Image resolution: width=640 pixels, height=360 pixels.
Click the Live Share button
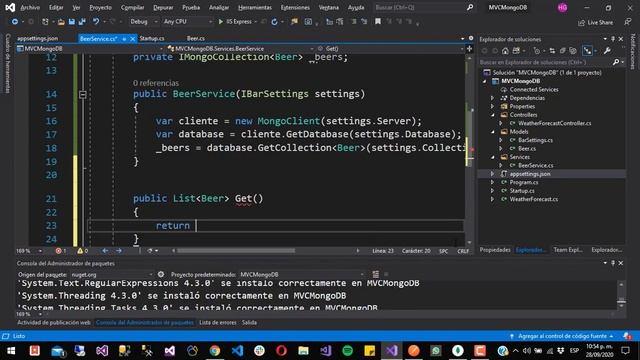[596, 22]
